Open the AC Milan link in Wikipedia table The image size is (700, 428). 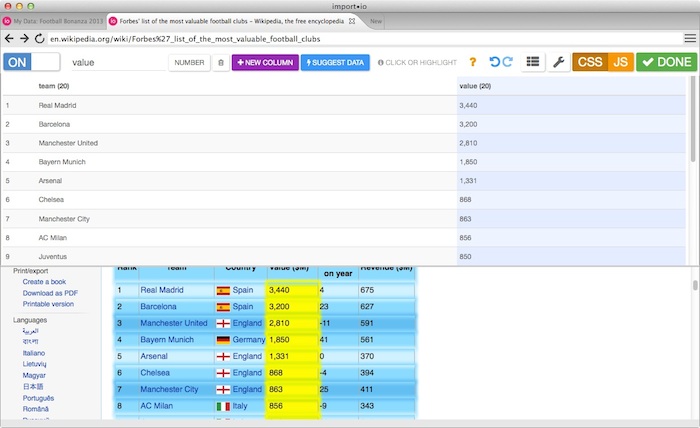[x=156, y=406]
